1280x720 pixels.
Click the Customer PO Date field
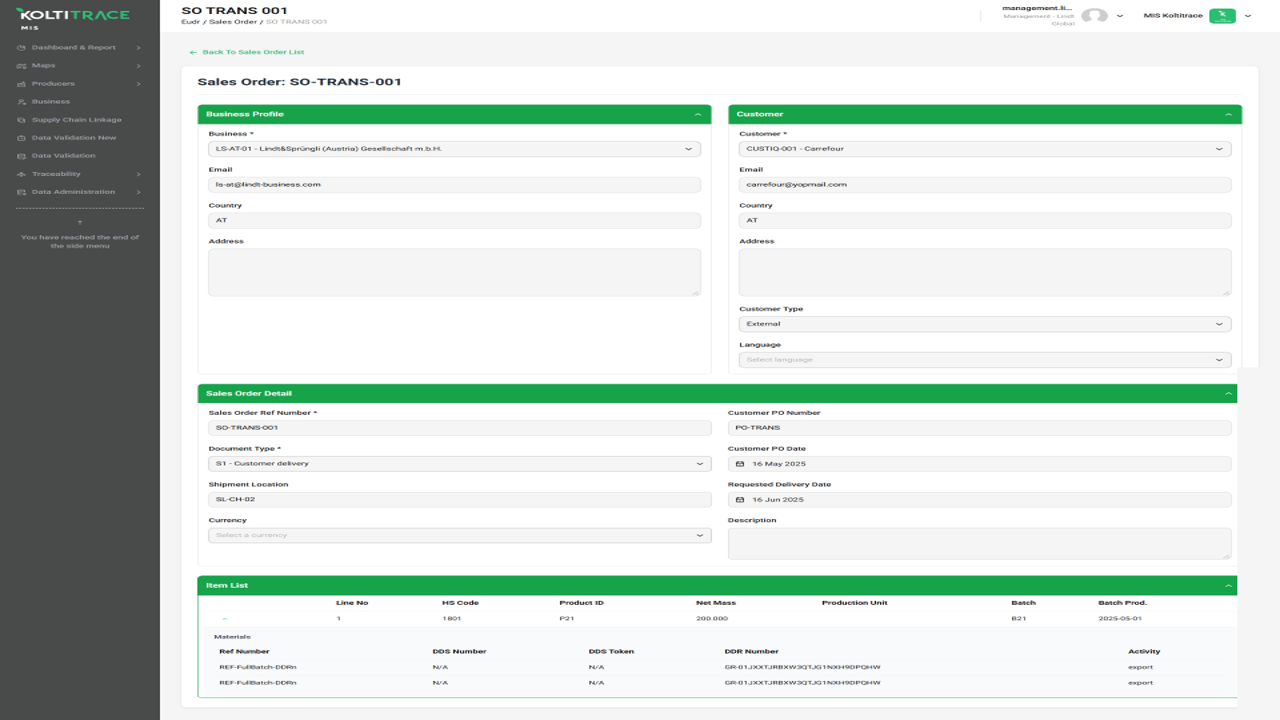[x=980, y=464]
